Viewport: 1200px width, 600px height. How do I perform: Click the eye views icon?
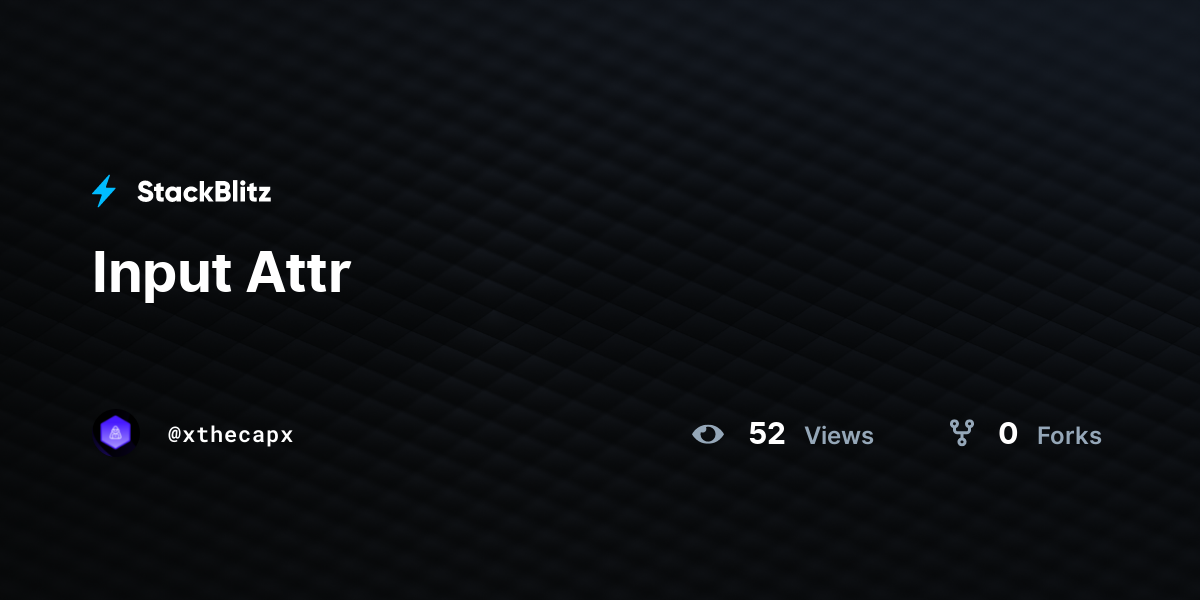coord(708,434)
